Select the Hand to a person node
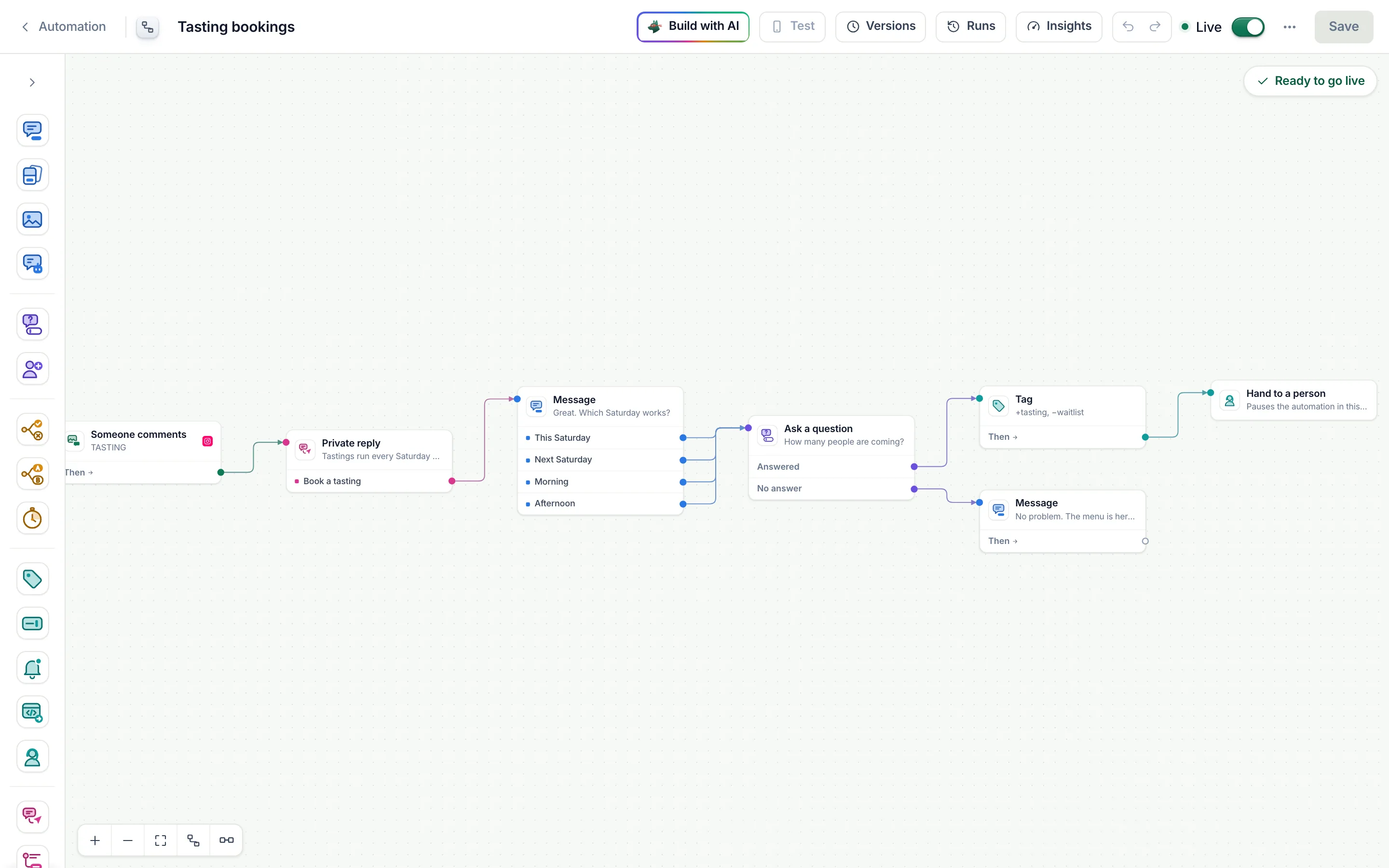 coord(1294,400)
